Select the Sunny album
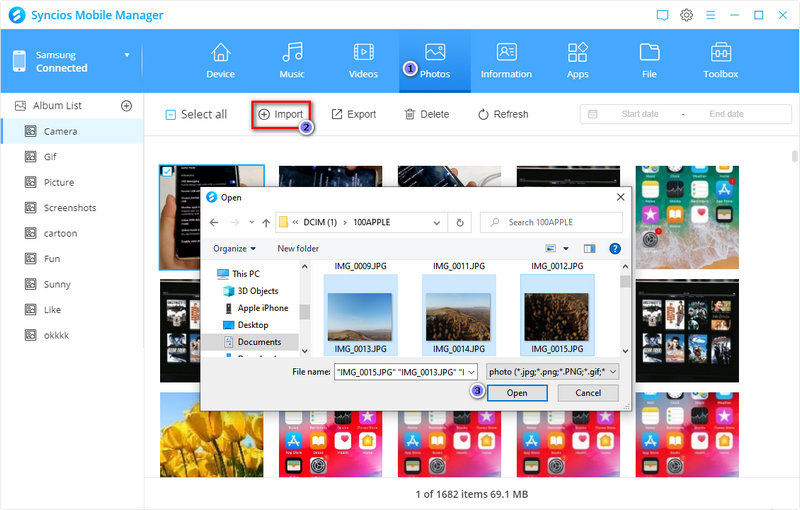Viewport: 800px width, 510px height. click(72, 284)
